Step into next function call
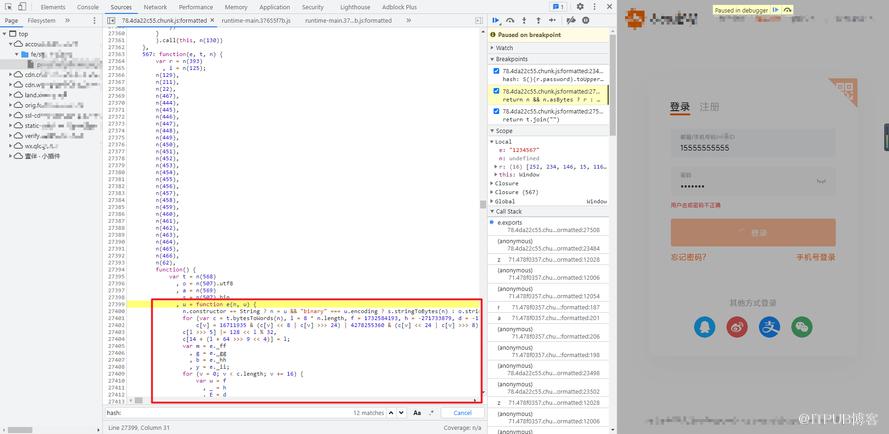 (524, 20)
